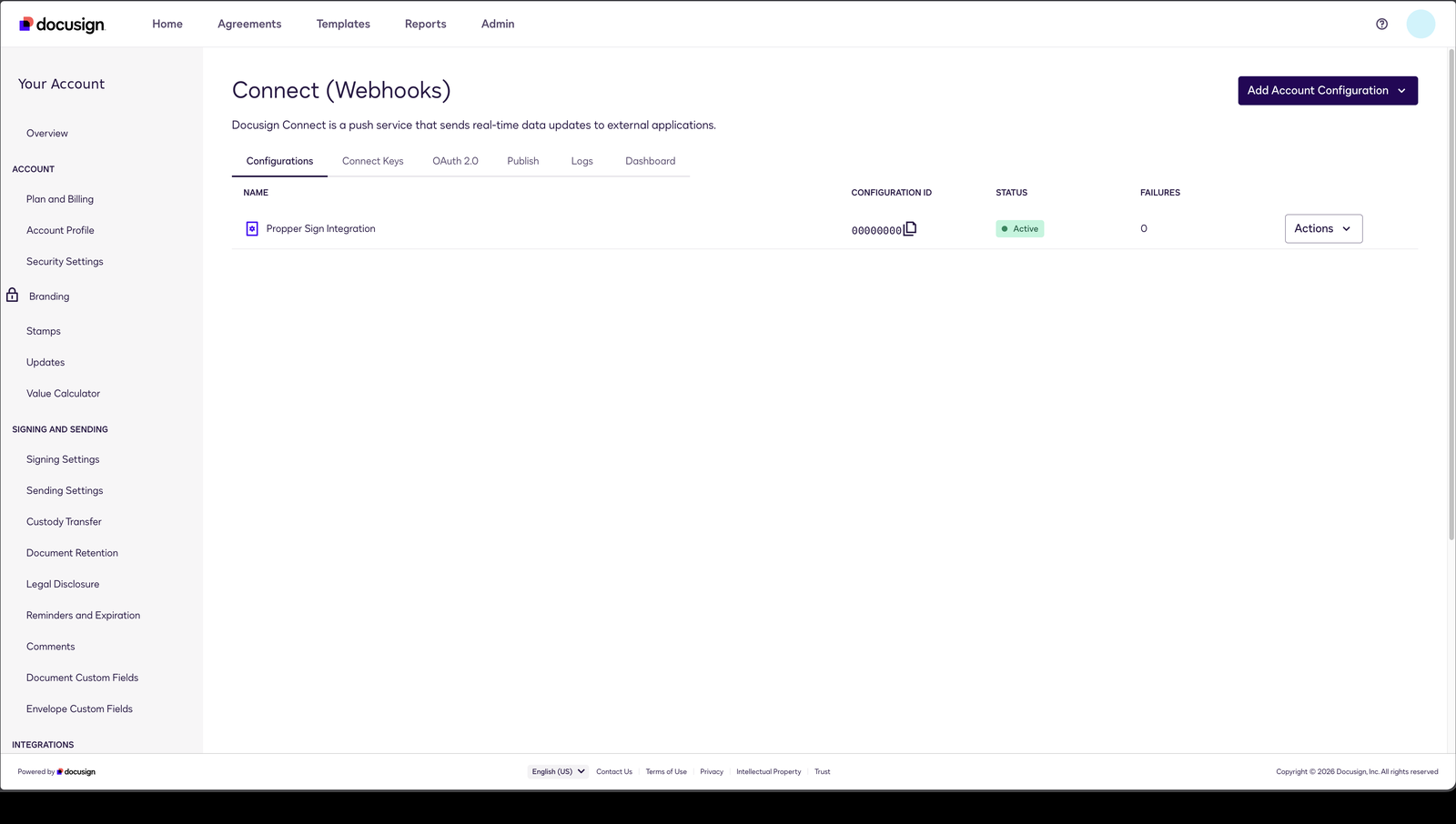This screenshot has height=824, width=1456.
Task: Open the Propper Sign Integration configuration
Action: coord(320,229)
